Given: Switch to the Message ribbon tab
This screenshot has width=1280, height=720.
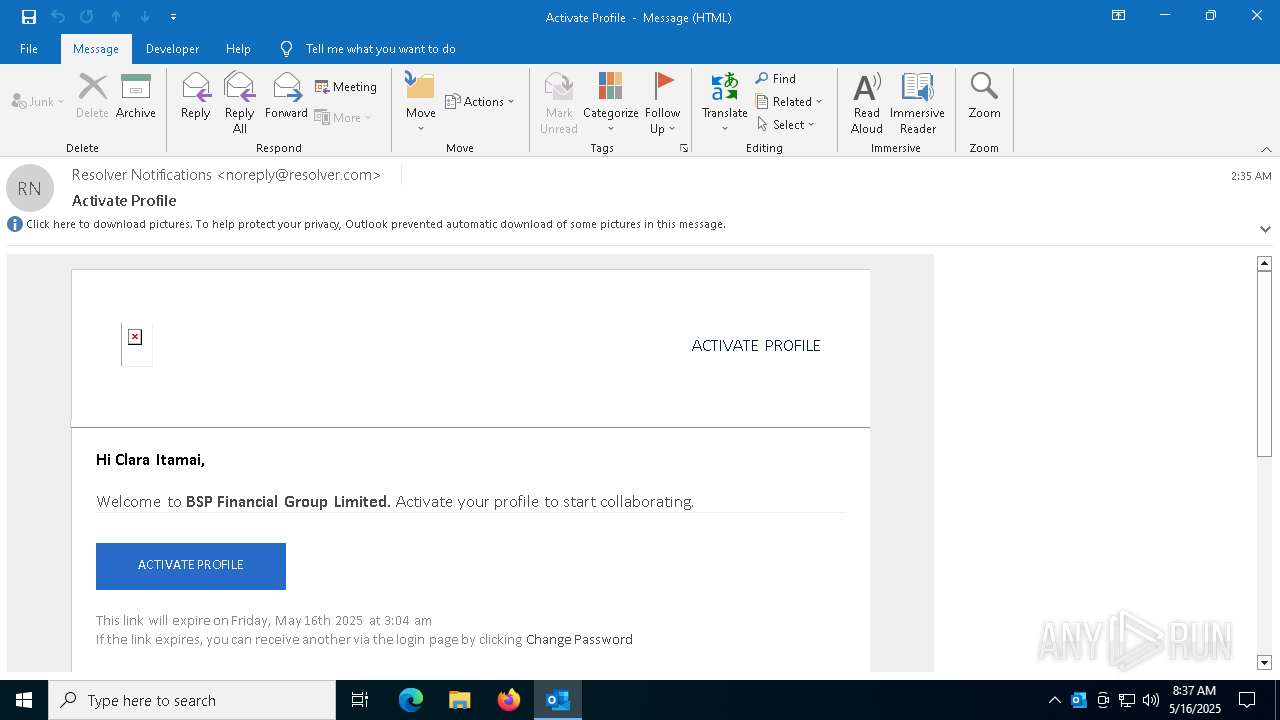Looking at the screenshot, I should (96, 48).
